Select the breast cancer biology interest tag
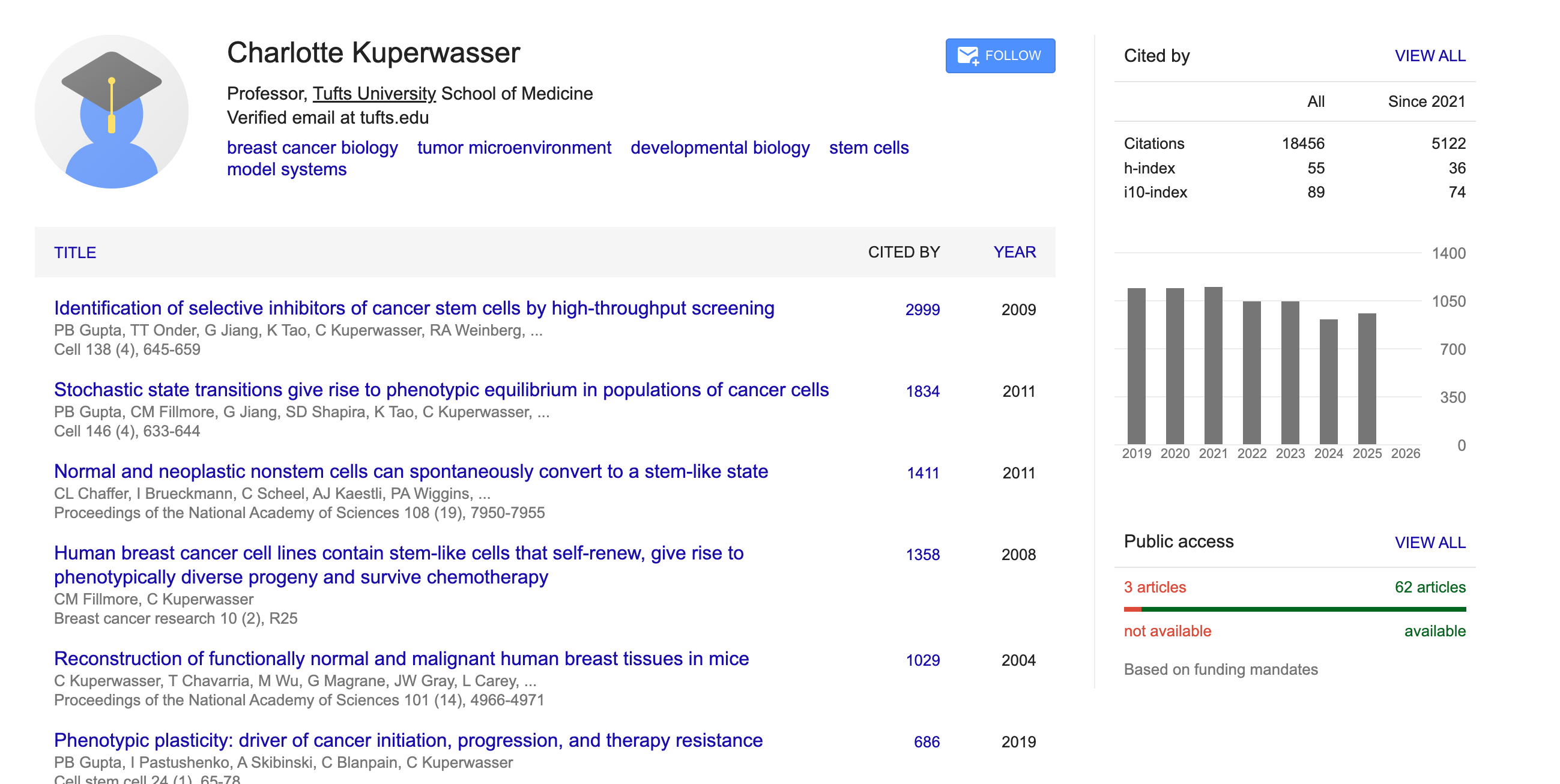Viewport: 1560px width, 784px height. pyautogui.click(x=312, y=148)
